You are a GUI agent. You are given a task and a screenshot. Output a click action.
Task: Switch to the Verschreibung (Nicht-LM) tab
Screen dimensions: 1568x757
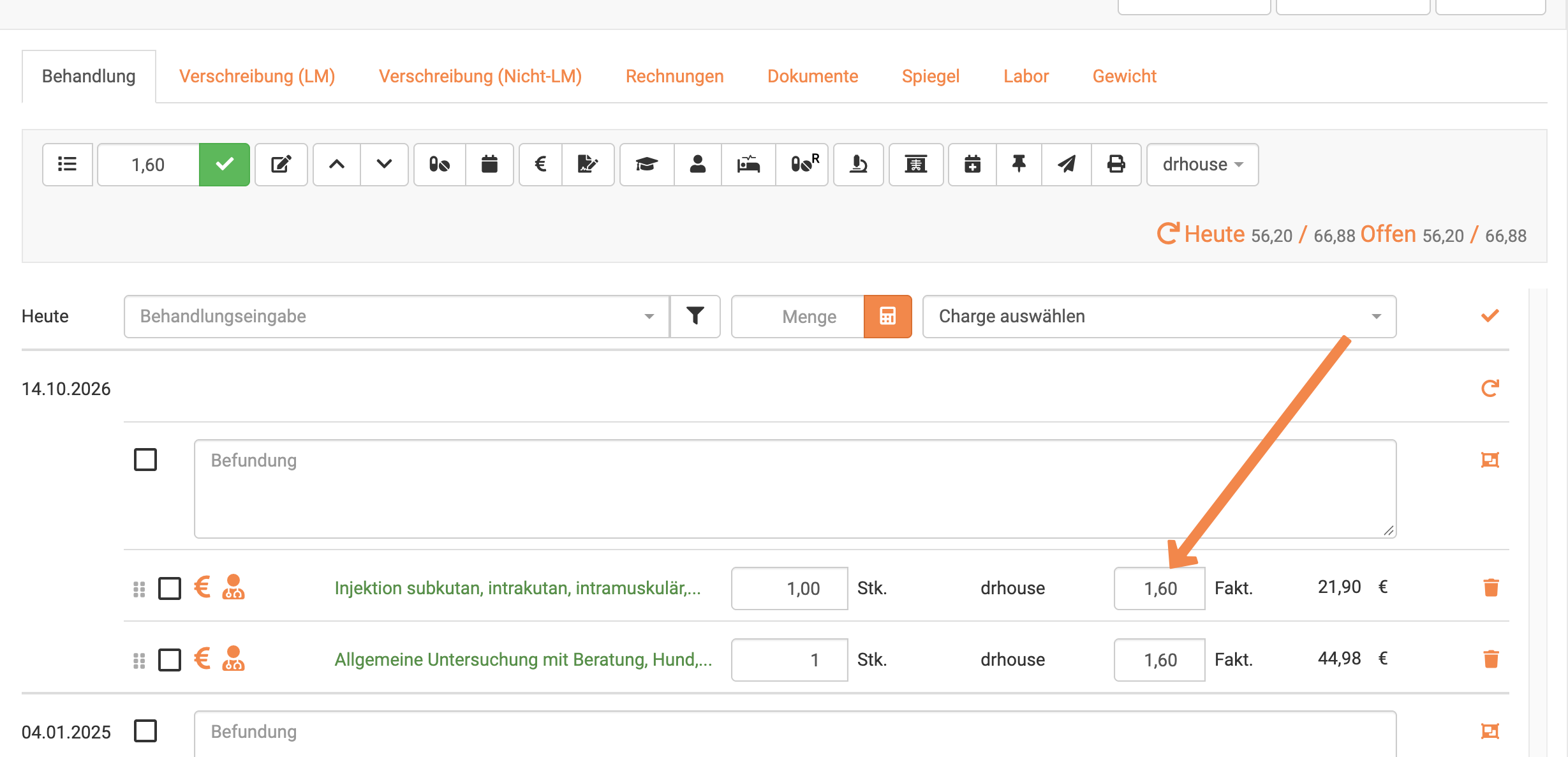tap(480, 76)
